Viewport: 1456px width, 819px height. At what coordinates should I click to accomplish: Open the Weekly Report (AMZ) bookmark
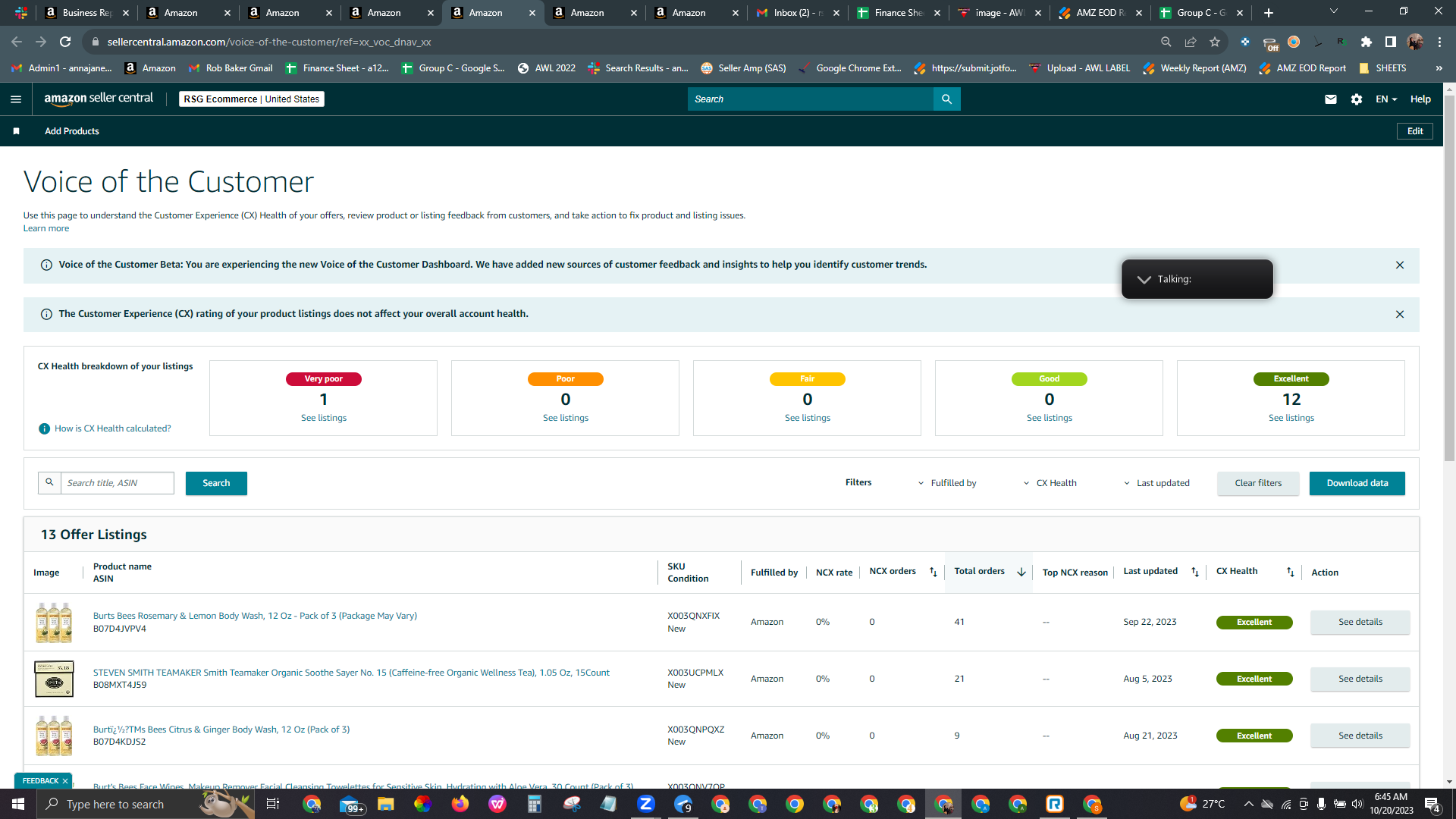tap(1194, 68)
